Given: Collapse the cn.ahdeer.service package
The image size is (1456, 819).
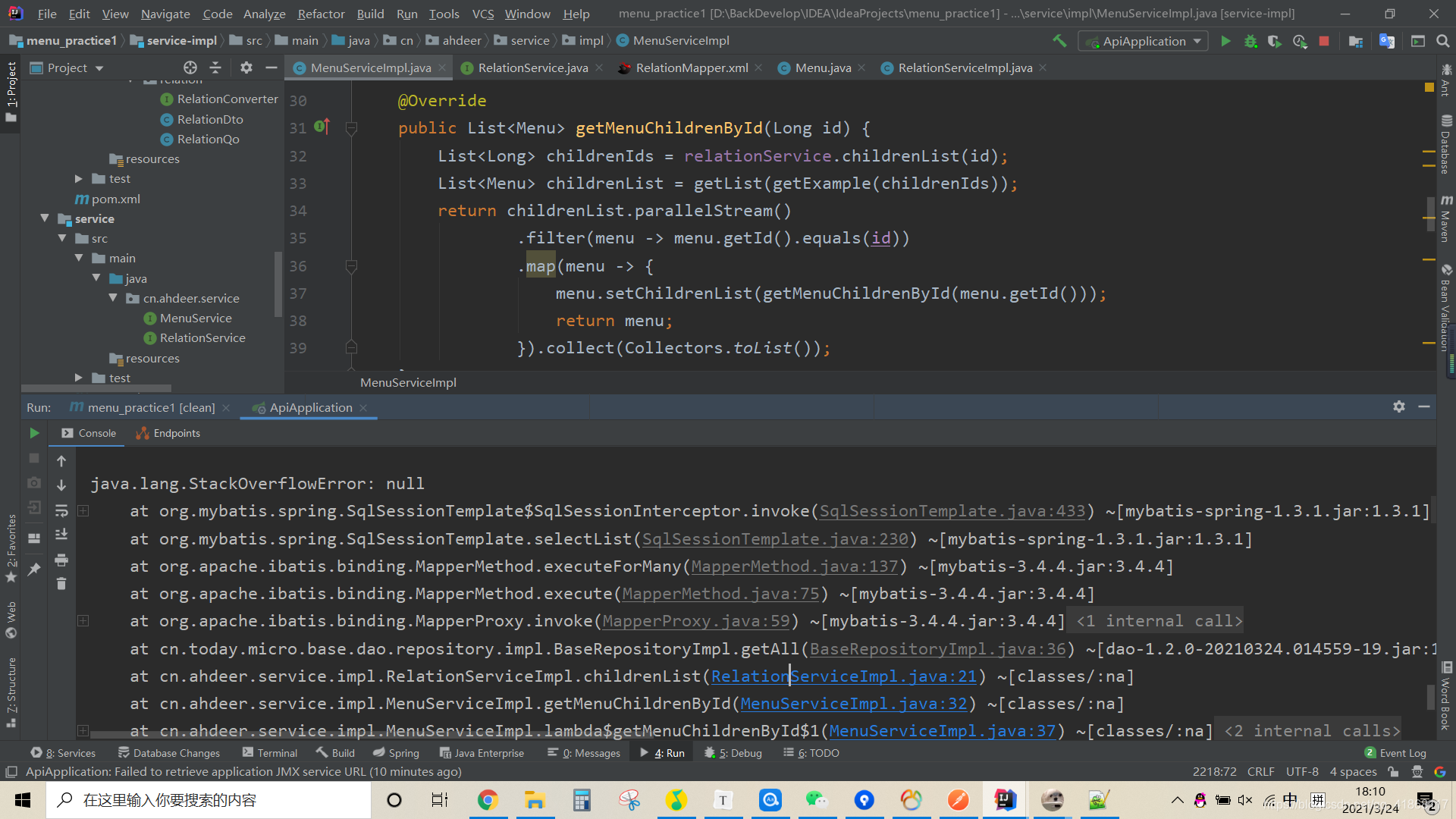Looking at the screenshot, I should [113, 298].
